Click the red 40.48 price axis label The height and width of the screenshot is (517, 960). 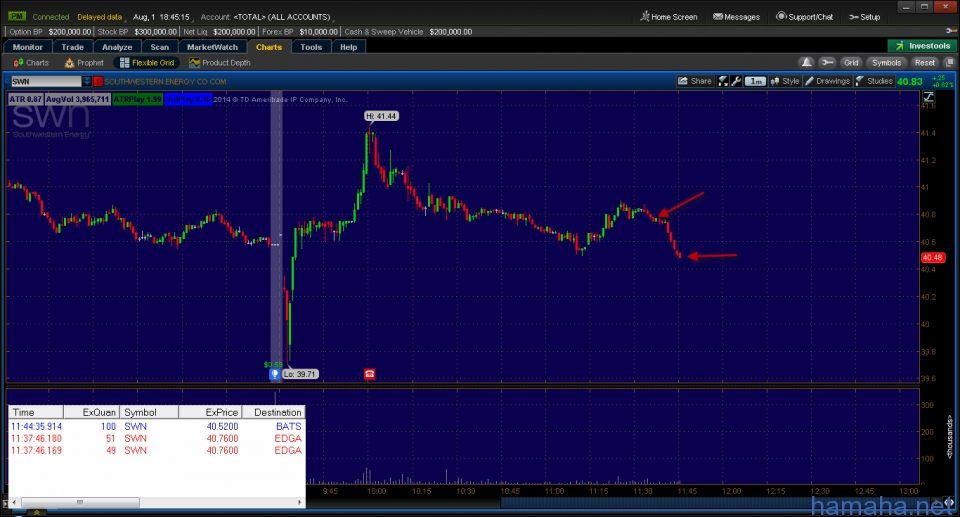pos(933,257)
